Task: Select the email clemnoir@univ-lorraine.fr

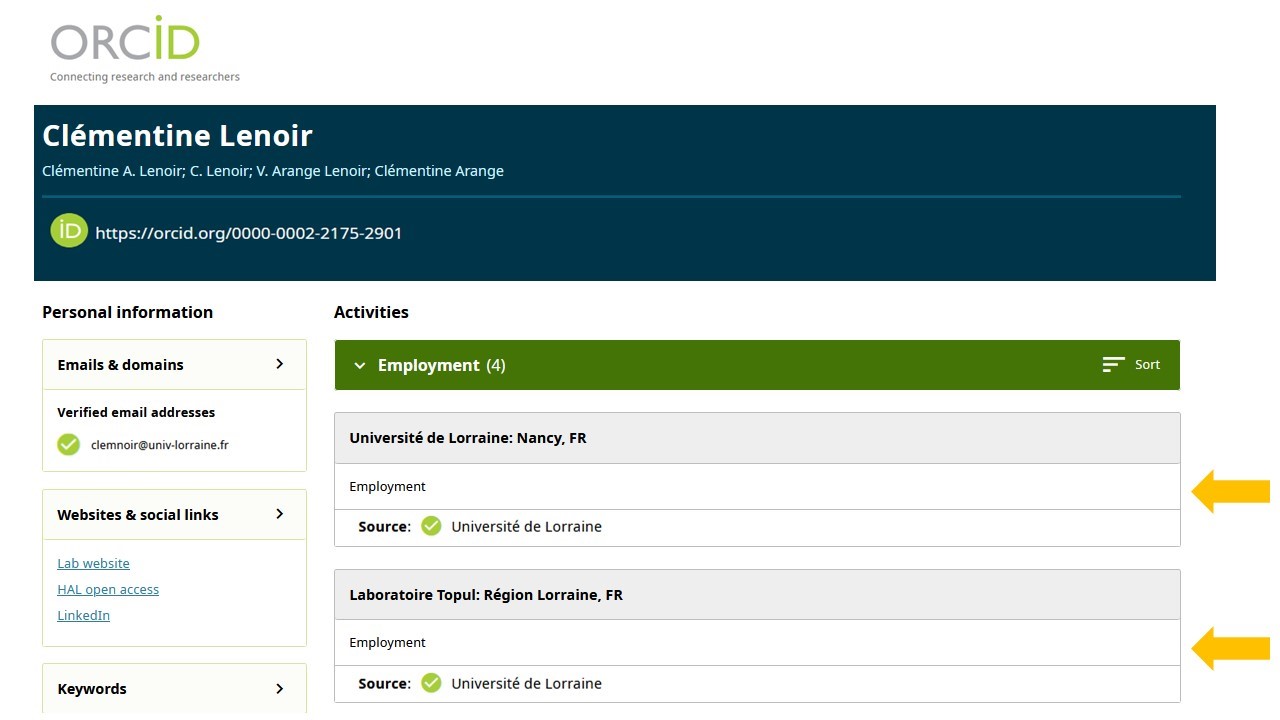Action: 160,445
